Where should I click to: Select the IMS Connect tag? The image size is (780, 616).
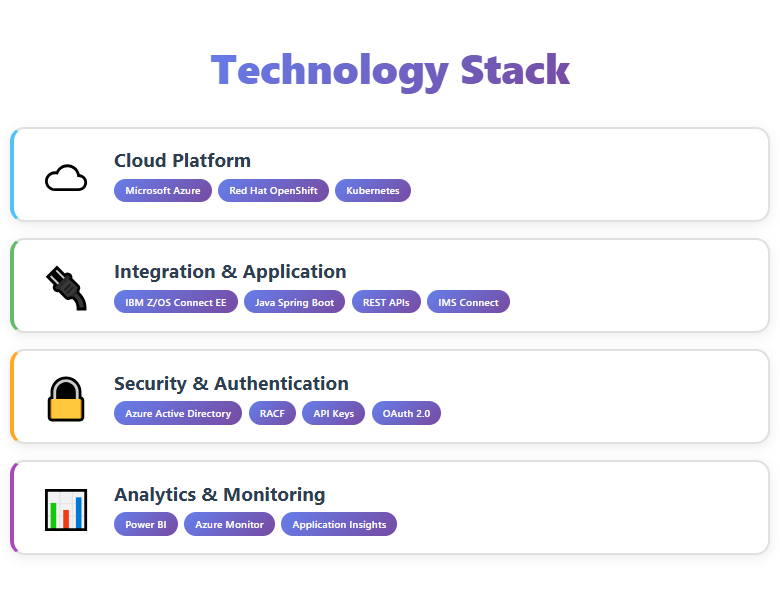coord(468,302)
